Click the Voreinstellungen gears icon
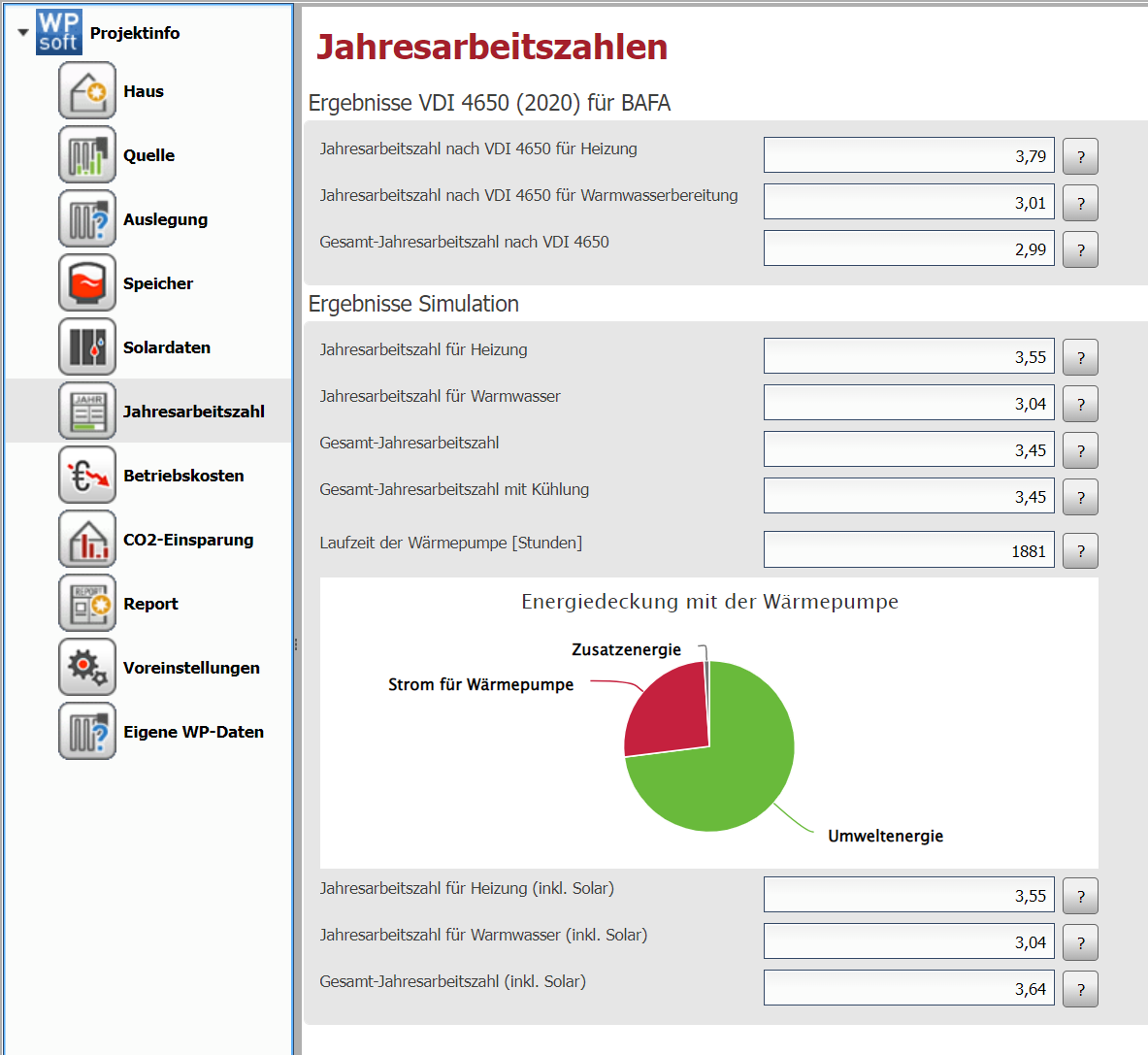1148x1055 pixels. click(x=87, y=668)
